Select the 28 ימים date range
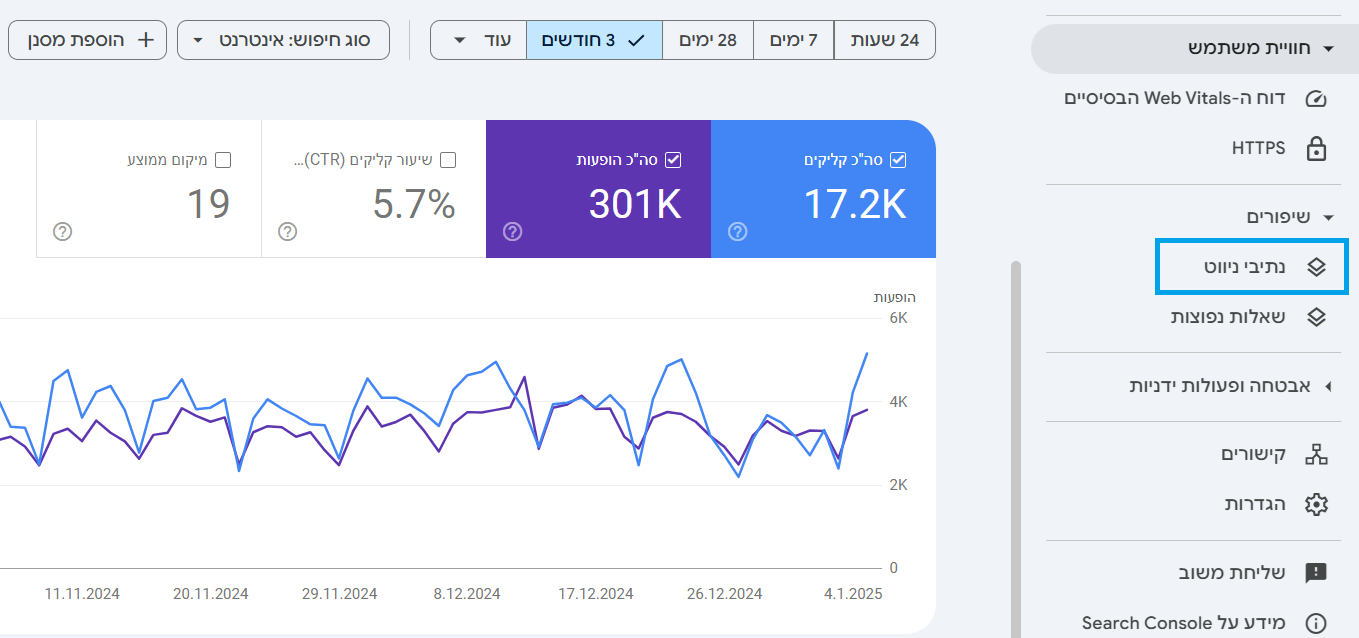Viewport: 1359px width, 638px height. [x=707, y=40]
